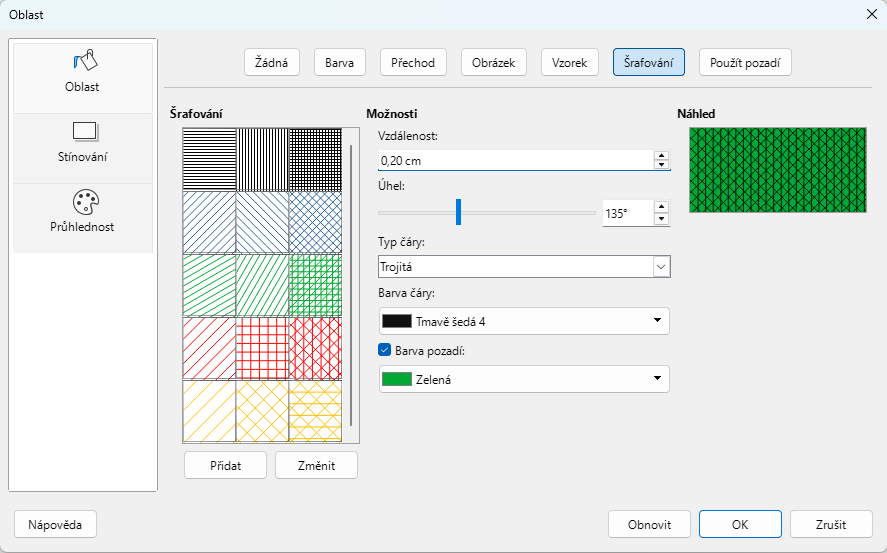Click the Změnit button

click(x=317, y=465)
